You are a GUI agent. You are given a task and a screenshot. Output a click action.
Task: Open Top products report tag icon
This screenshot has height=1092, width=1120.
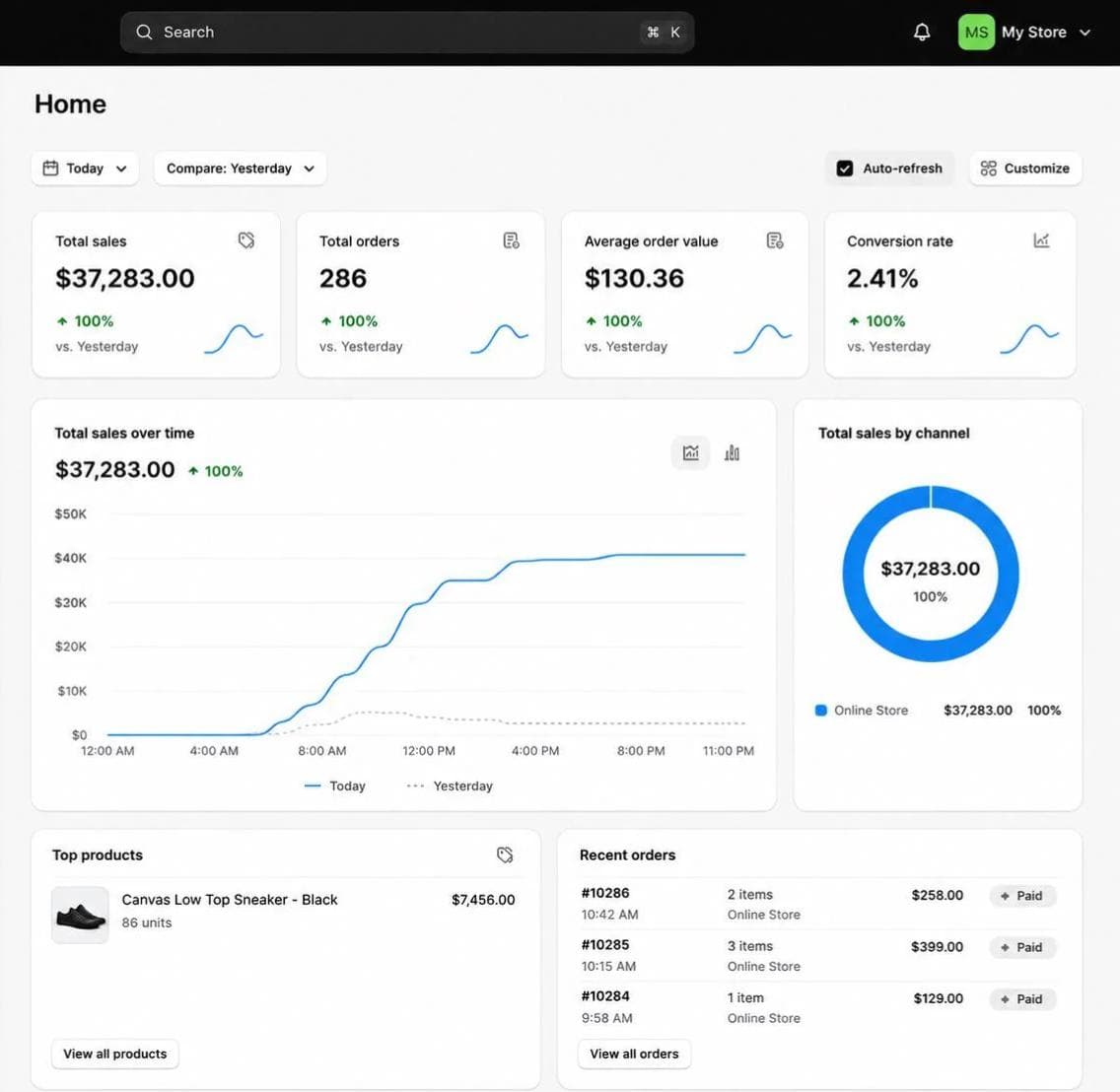click(505, 854)
